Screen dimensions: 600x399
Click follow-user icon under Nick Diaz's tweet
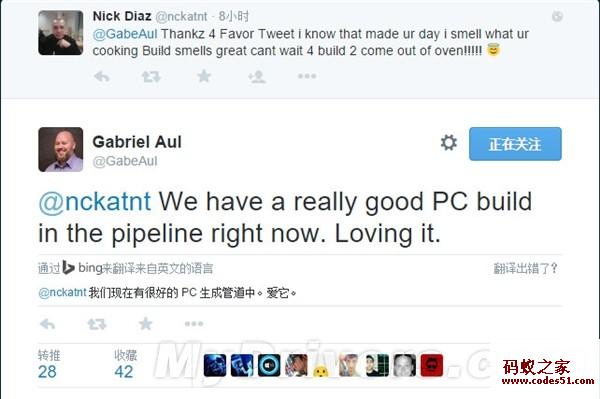tap(257, 77)
